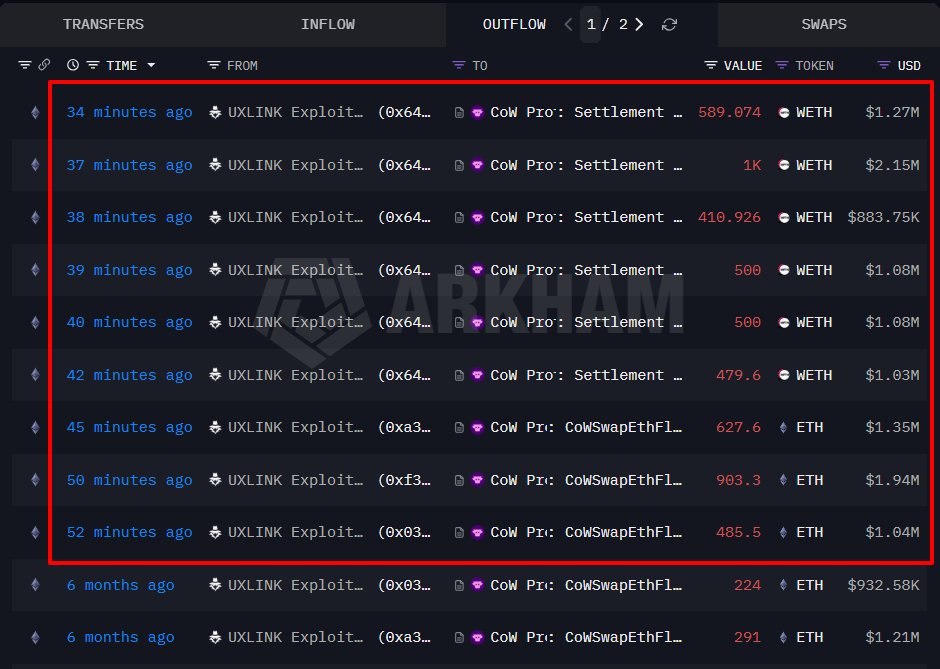This screenshot has width=940, height=669.
Task: Open the USD column filter
Action: (884, 65)
